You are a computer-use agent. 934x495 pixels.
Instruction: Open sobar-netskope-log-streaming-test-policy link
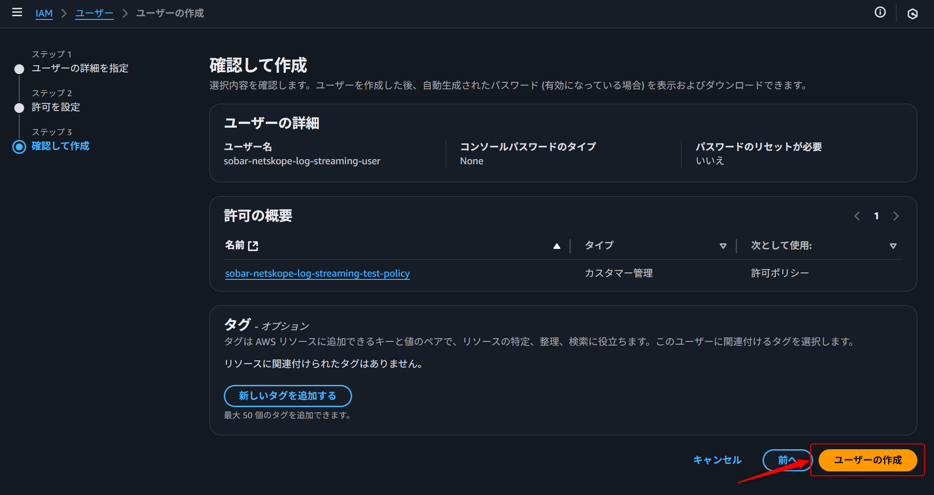pyautogui.click(x=317, y=274)
